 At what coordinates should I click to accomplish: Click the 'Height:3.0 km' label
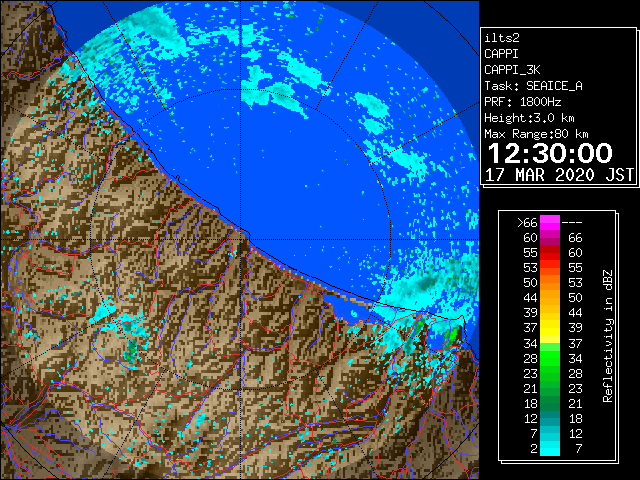[529, 118]
